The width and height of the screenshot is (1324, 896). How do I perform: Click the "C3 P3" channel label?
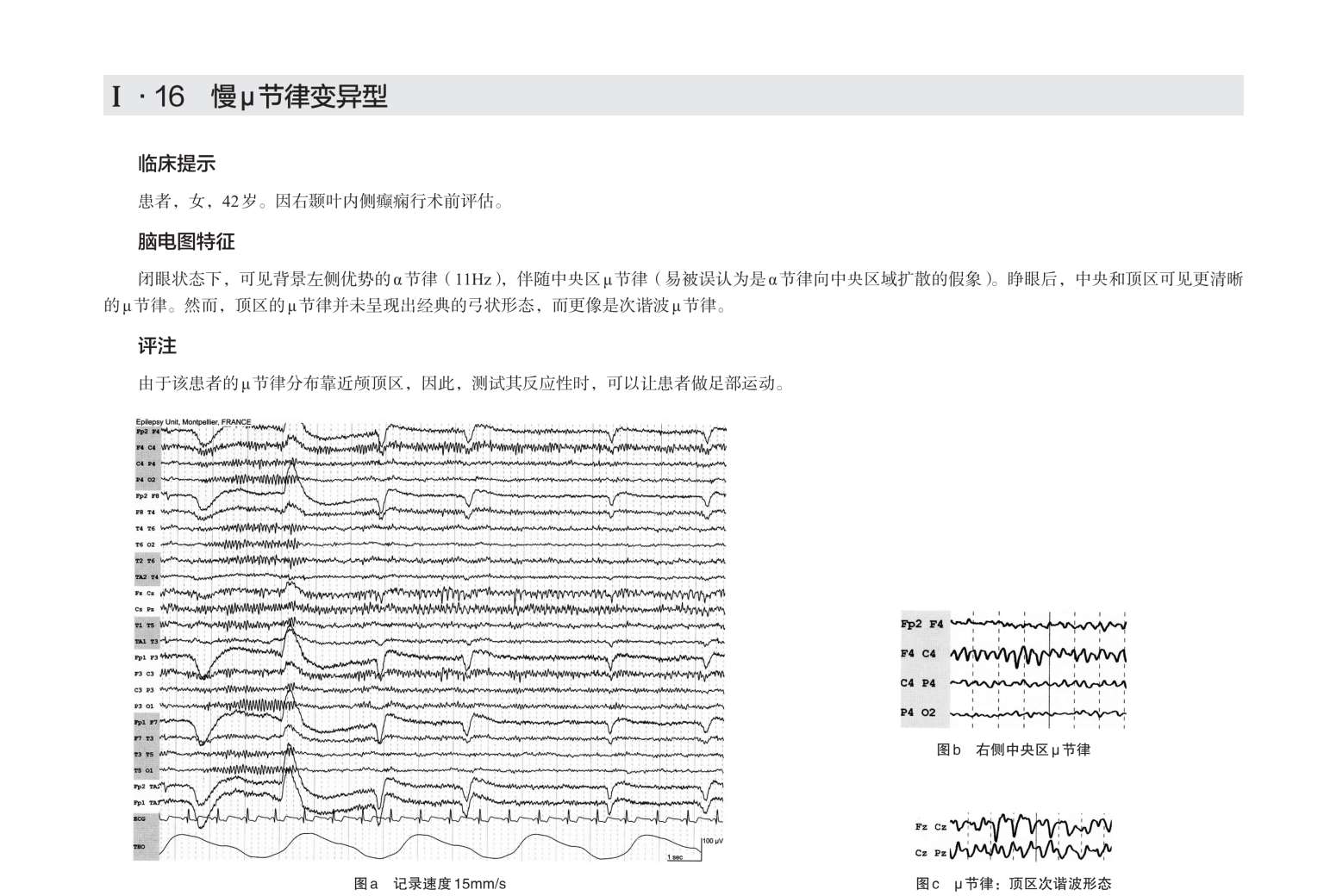pos(146,690)
